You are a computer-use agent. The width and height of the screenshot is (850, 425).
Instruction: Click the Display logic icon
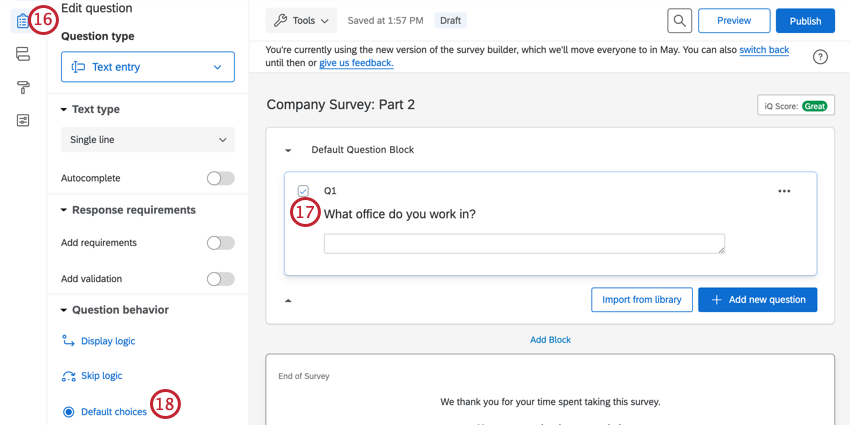coord(68,341)
